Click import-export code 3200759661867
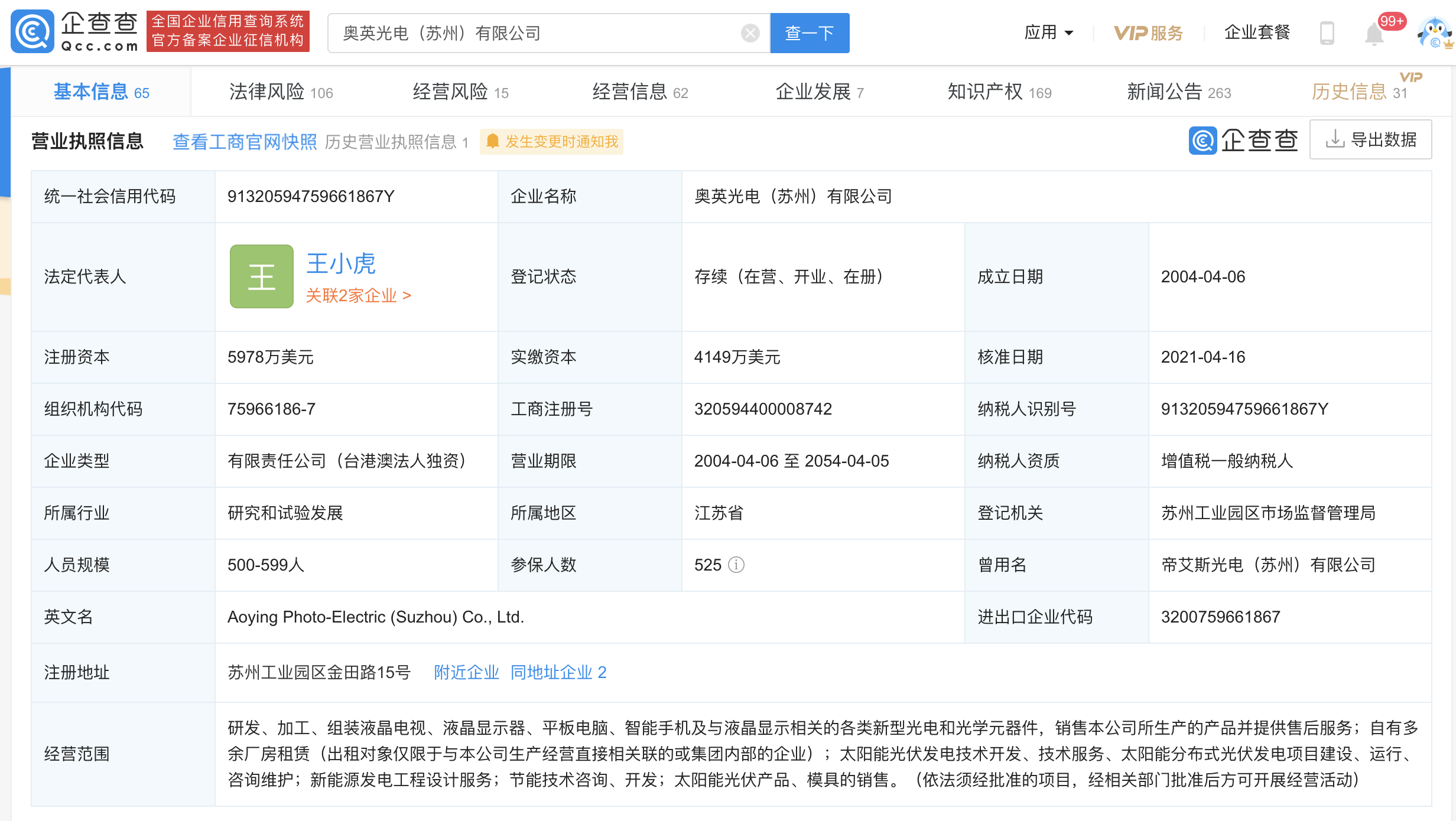Image resolution: width=1456 pixels, height=821 pixels. tap(1221, 617)
